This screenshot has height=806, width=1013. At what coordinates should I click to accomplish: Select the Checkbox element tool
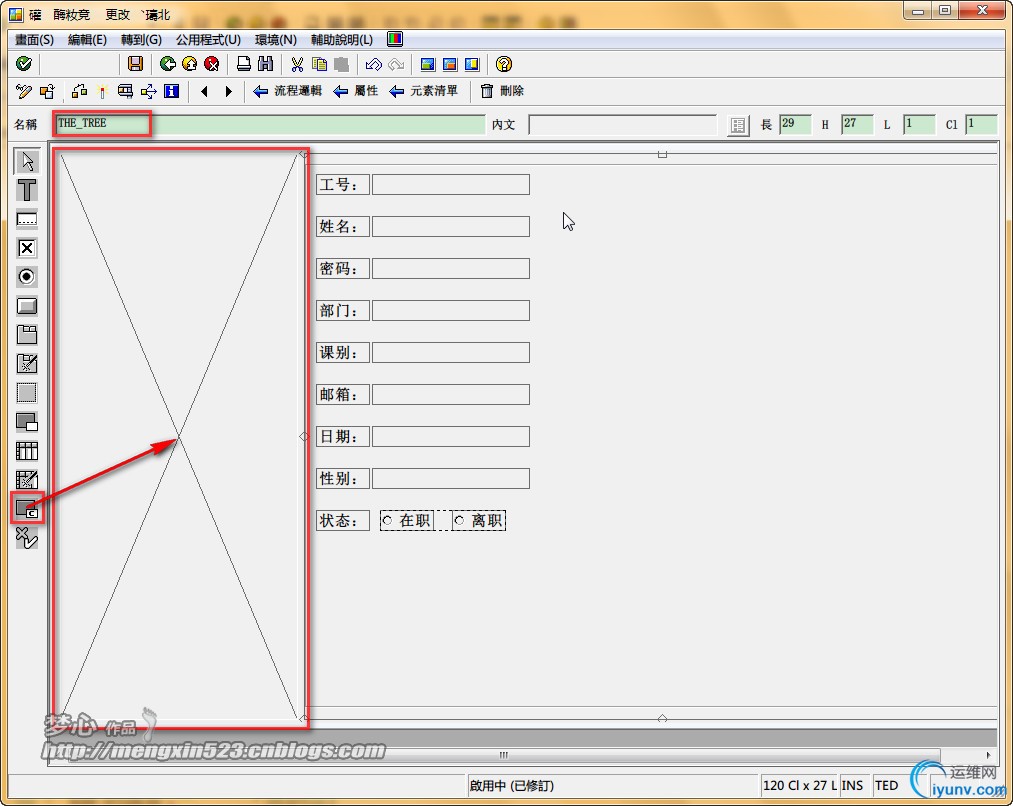[x=26, y=248]
